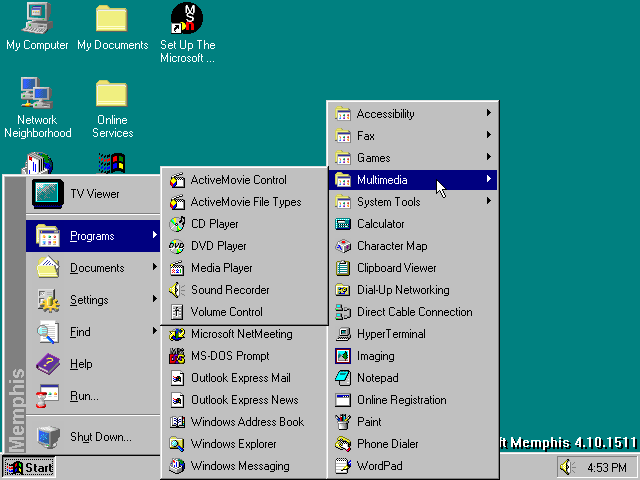Click the 4:53 PM taskbar clock

(x=607, y=468)
